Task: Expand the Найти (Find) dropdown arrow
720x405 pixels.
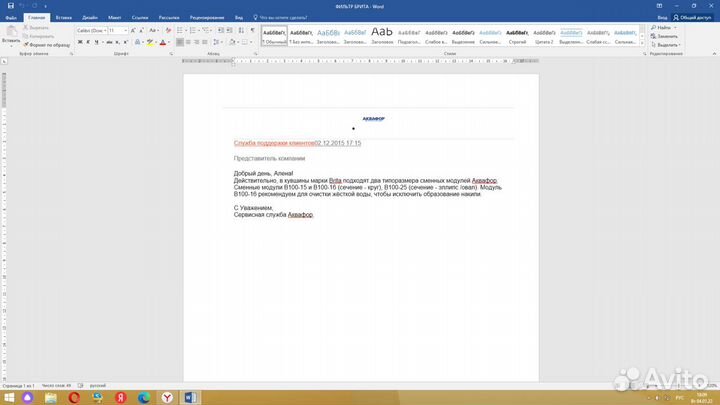Action: click(676, 28)
